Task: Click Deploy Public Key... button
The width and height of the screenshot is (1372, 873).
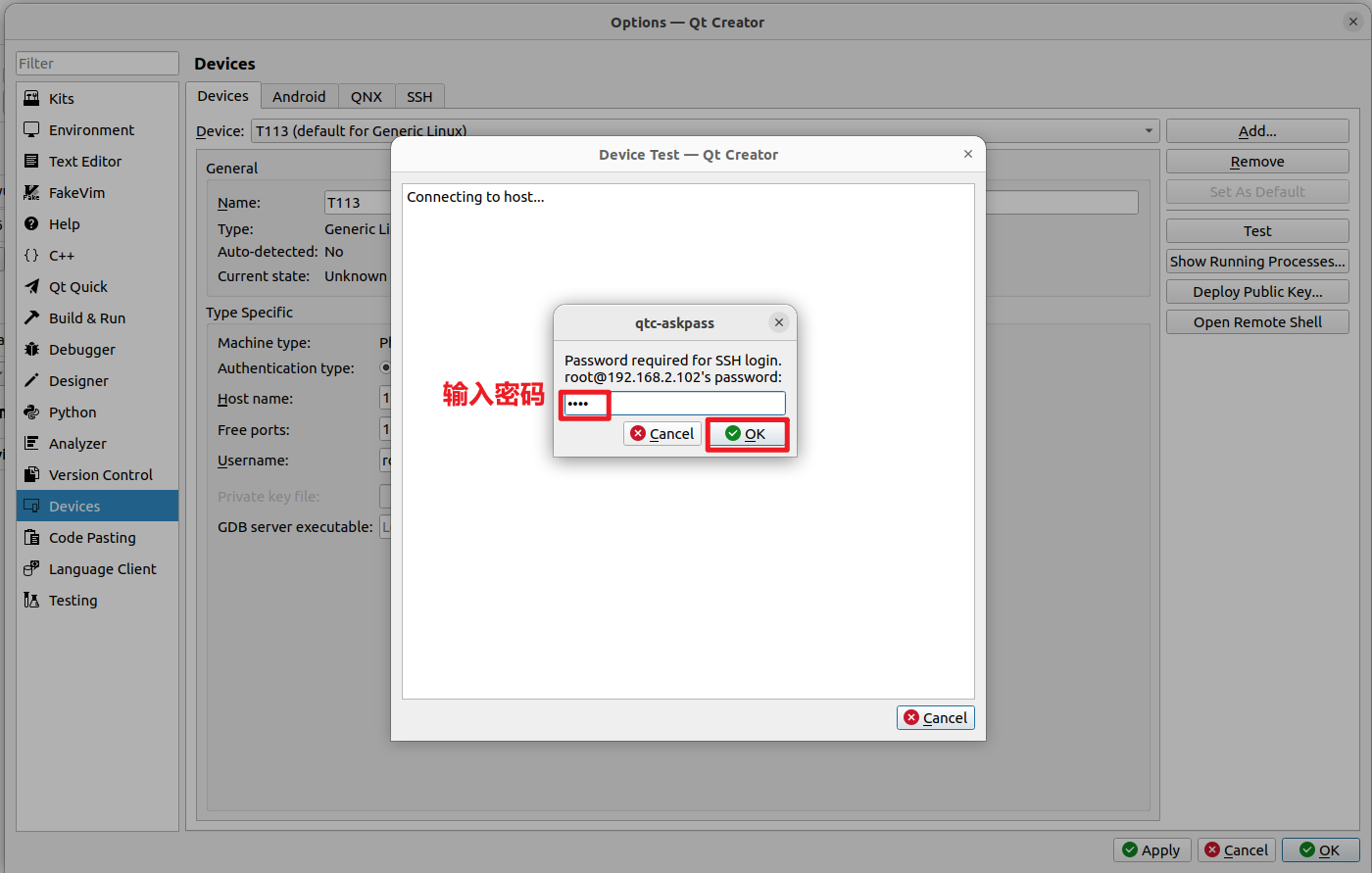Action: pyautogui.click(x=1257, y=291)
